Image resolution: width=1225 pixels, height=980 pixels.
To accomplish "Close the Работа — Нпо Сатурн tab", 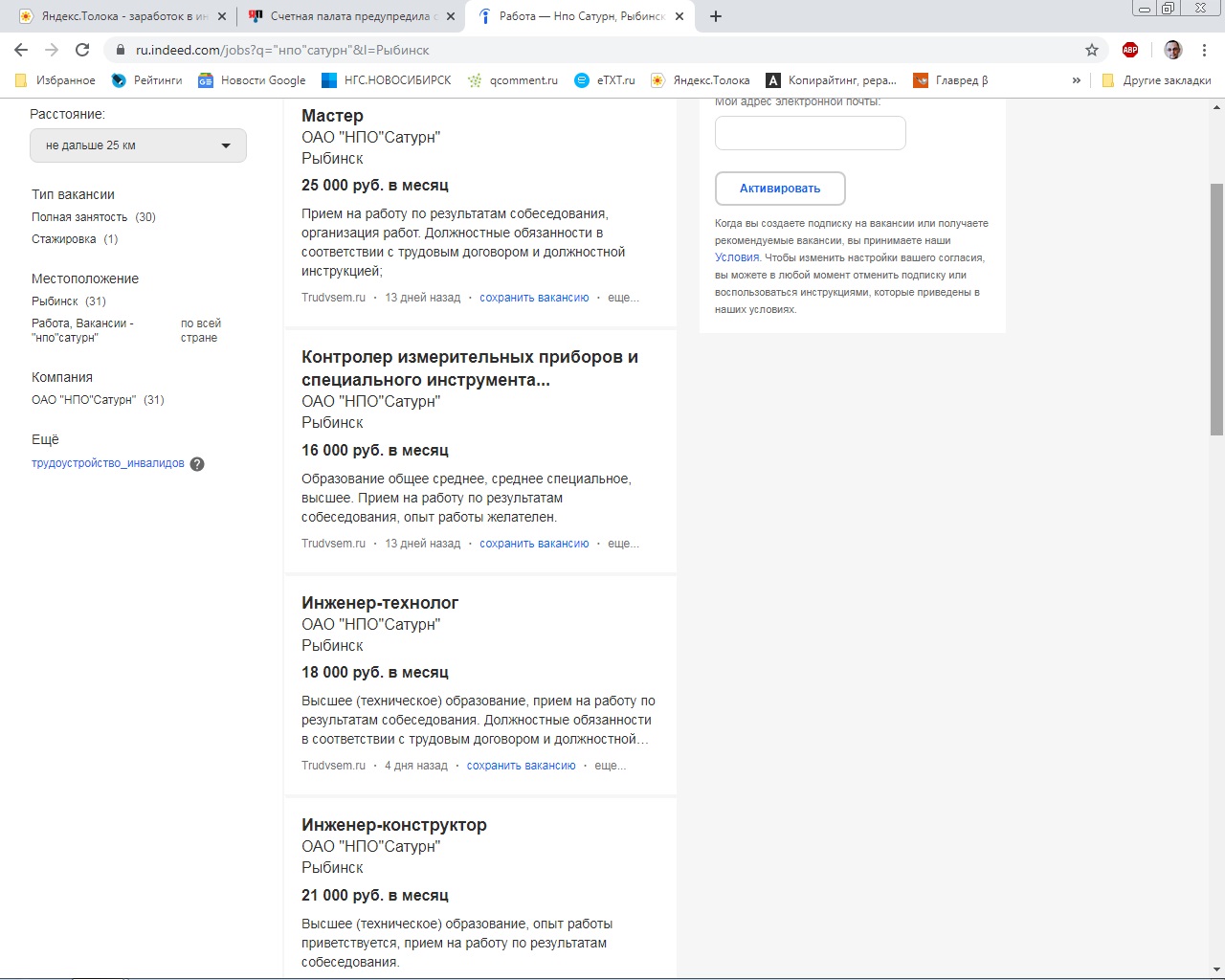I will [x=679, y=16].
